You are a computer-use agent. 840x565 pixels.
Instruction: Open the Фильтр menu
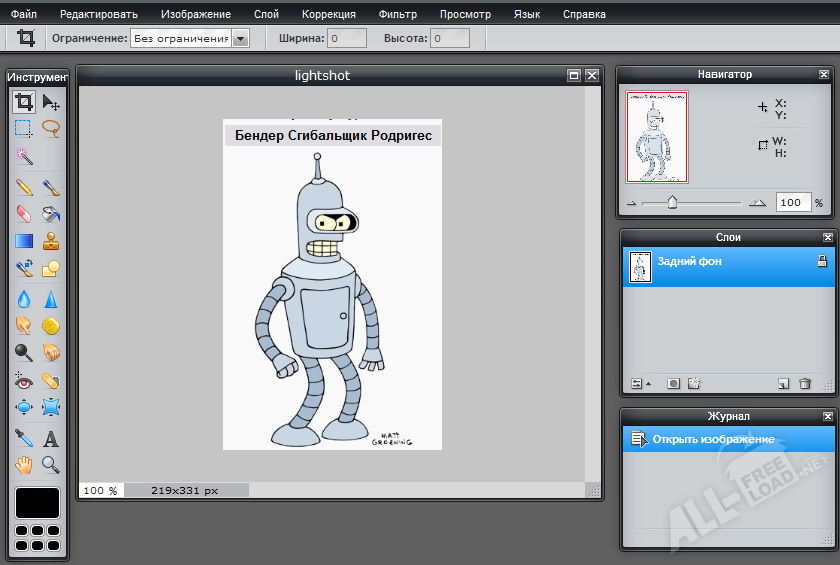tap(398, 15)
